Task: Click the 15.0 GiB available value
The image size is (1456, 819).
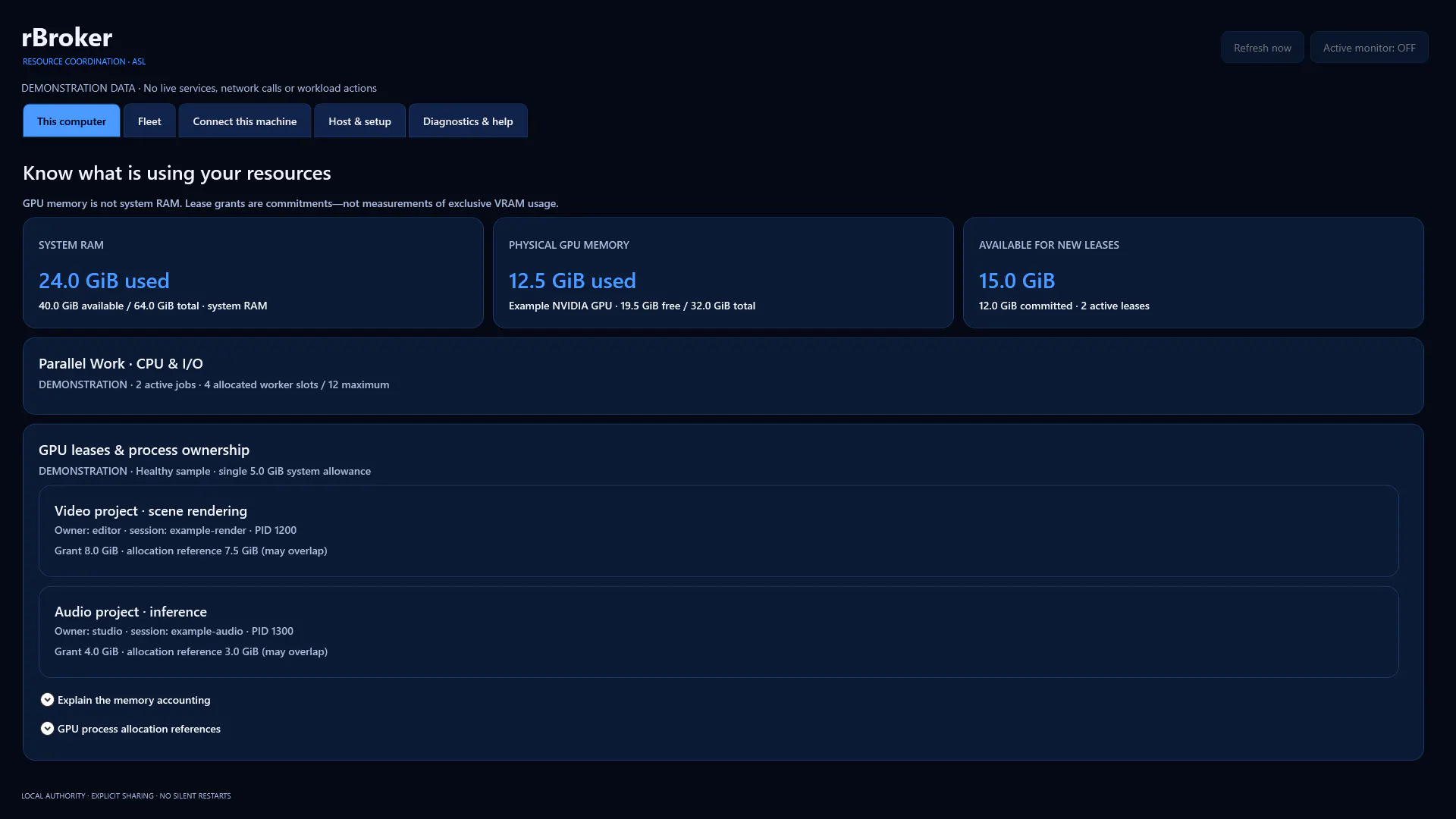Action: coord(1017,281)
